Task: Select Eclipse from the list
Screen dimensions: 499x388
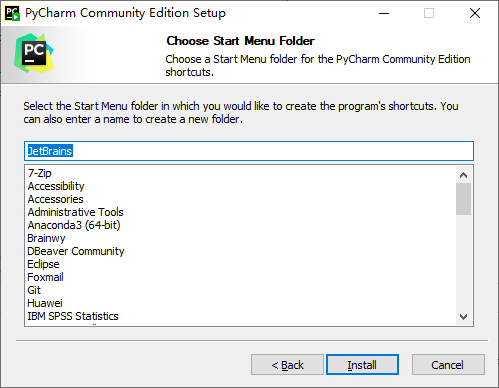Action: [43, 264]
